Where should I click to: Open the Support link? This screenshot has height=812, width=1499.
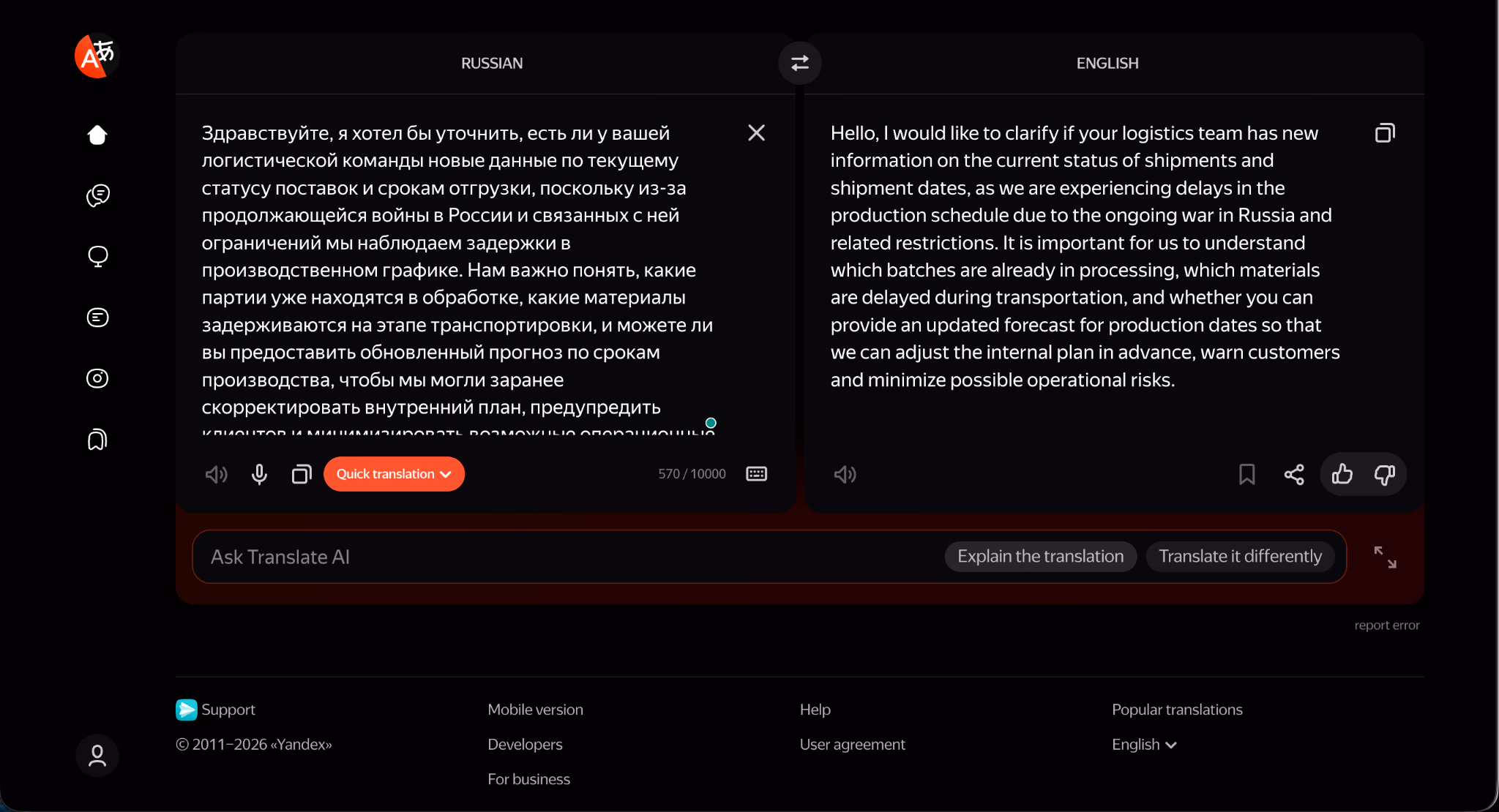click(215, 710)
